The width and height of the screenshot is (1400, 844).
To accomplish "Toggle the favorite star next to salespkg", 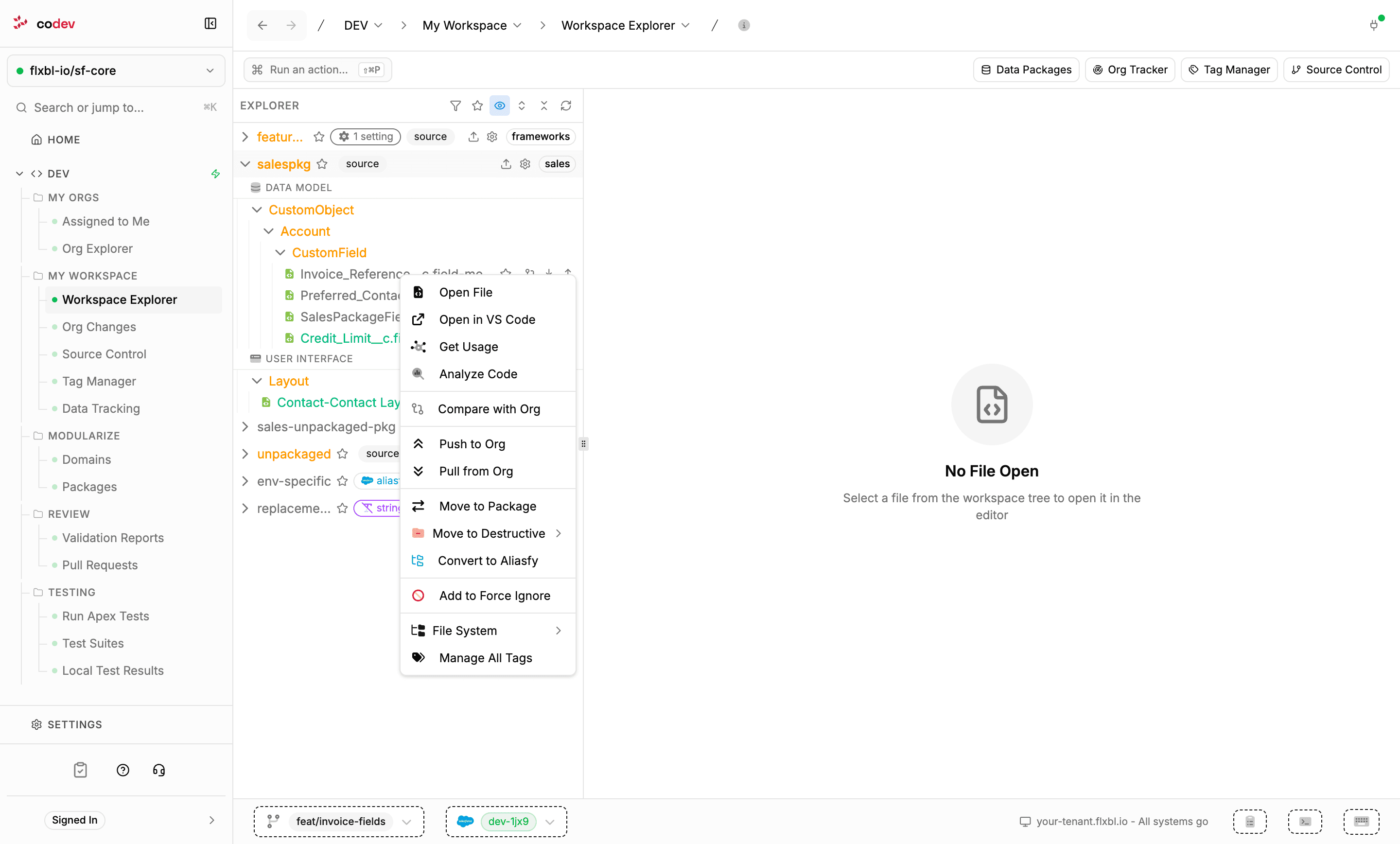I will click(322, 164).
